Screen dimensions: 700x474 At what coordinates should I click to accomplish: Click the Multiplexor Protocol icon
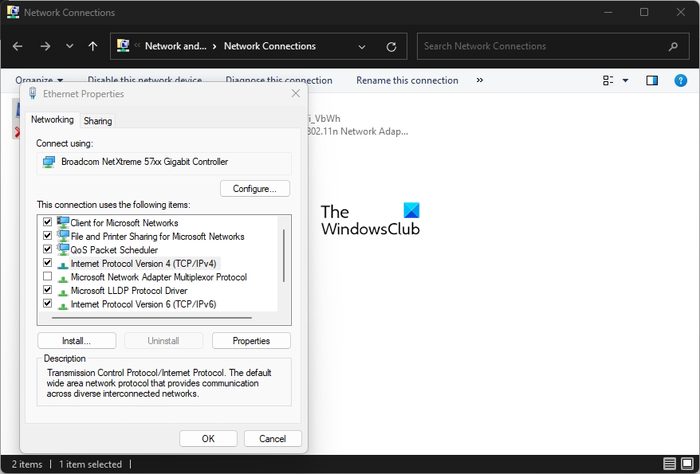coord(63,279)
